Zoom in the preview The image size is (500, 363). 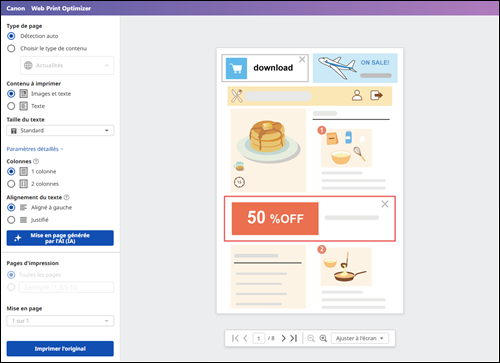[323, 338]
